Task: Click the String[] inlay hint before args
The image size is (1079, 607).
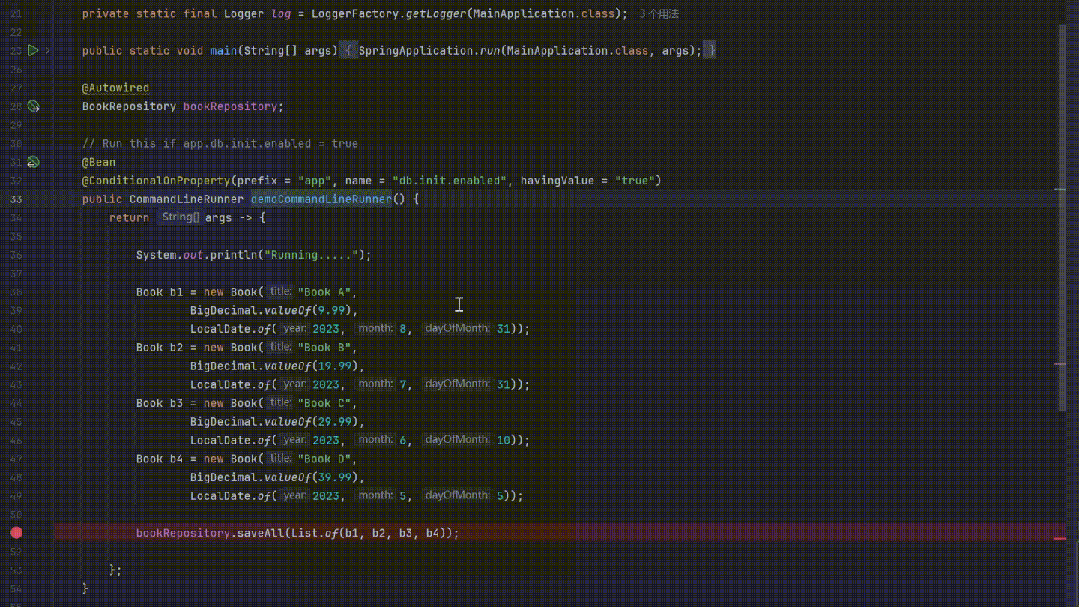Action: (x=180, y=217)
